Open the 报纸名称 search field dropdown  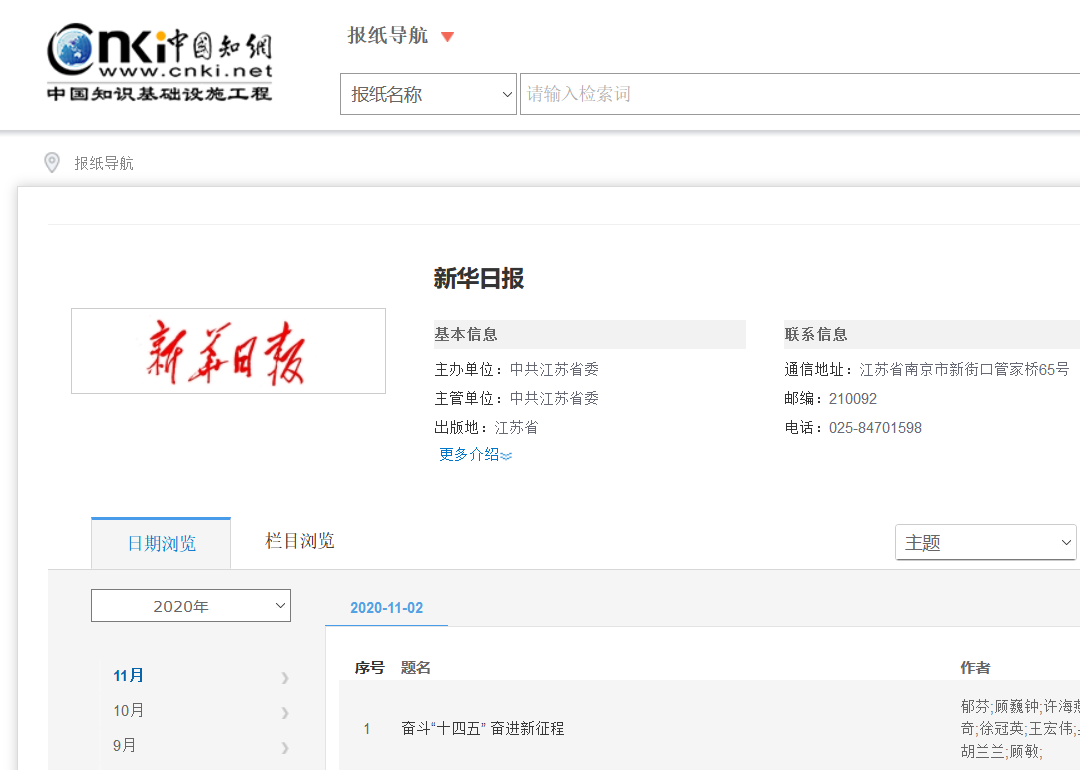428,94
